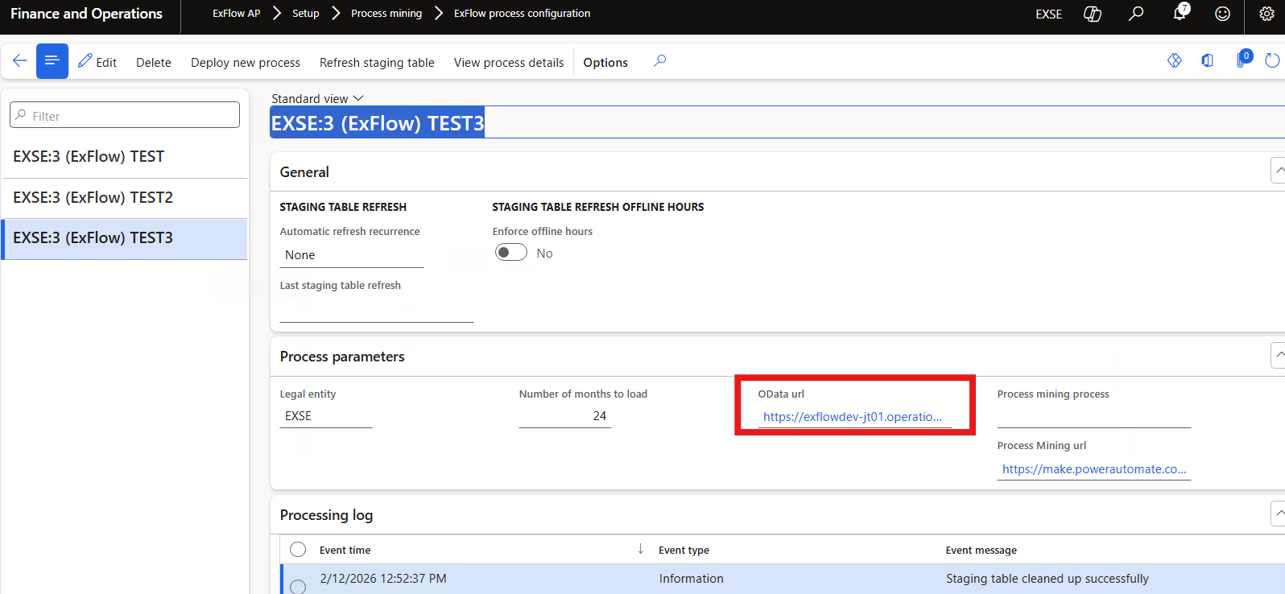Click Event message column header
Viewport: 1285px width, 594px height.
click(x=981, y=550)
